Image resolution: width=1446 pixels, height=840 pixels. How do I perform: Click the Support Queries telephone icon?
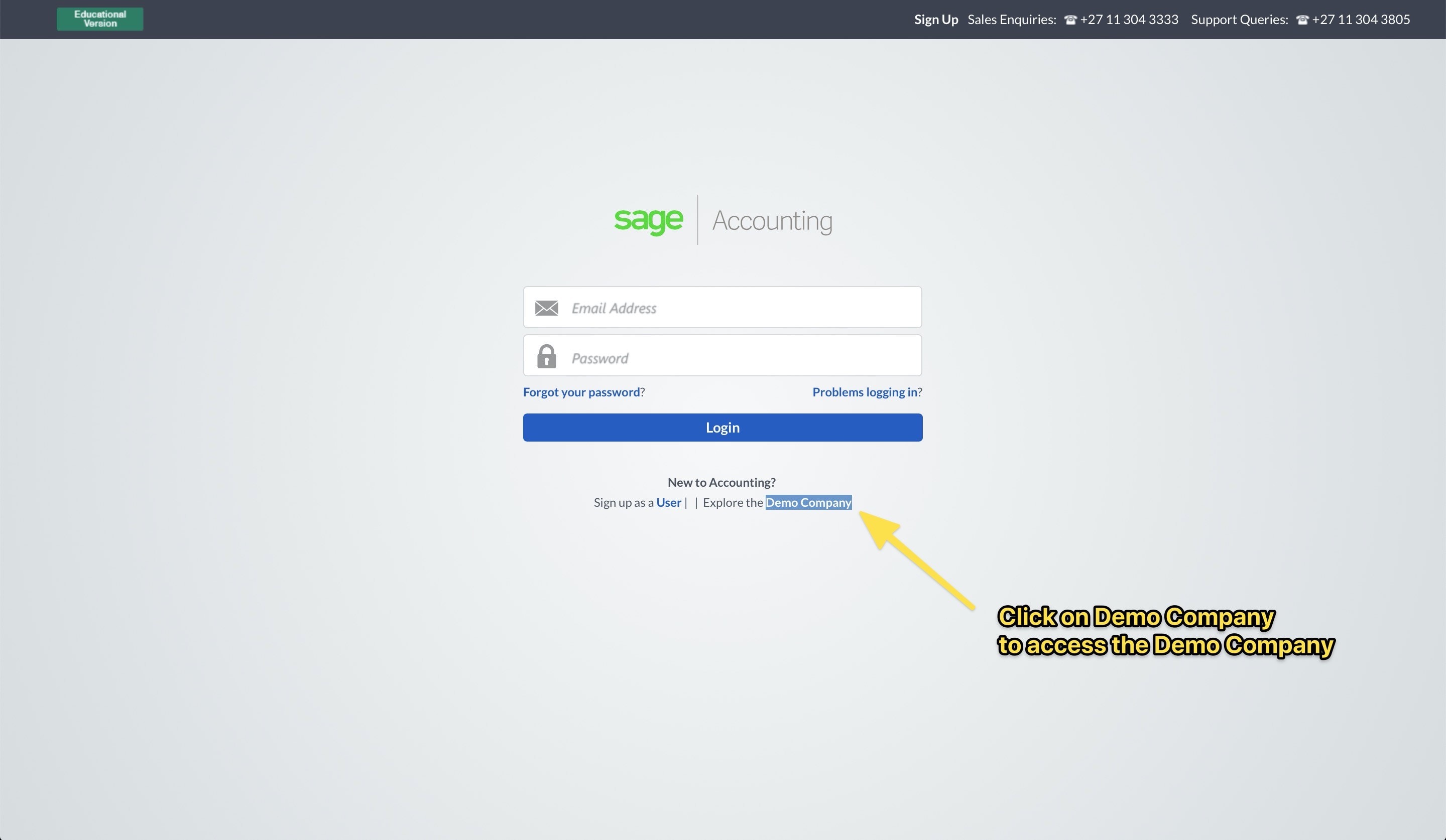click(1302, 20)
